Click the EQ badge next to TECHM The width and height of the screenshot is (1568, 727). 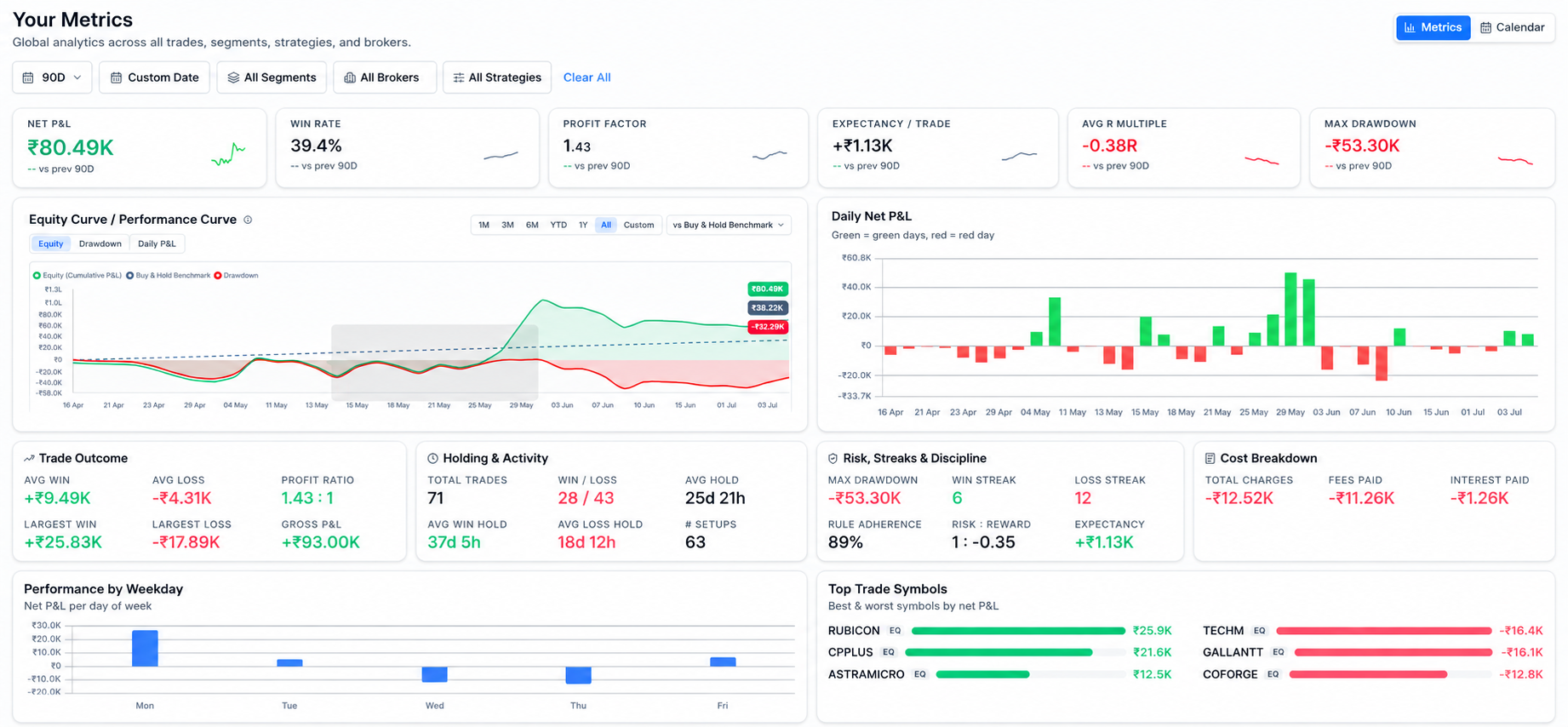[x=1259, y=631]
